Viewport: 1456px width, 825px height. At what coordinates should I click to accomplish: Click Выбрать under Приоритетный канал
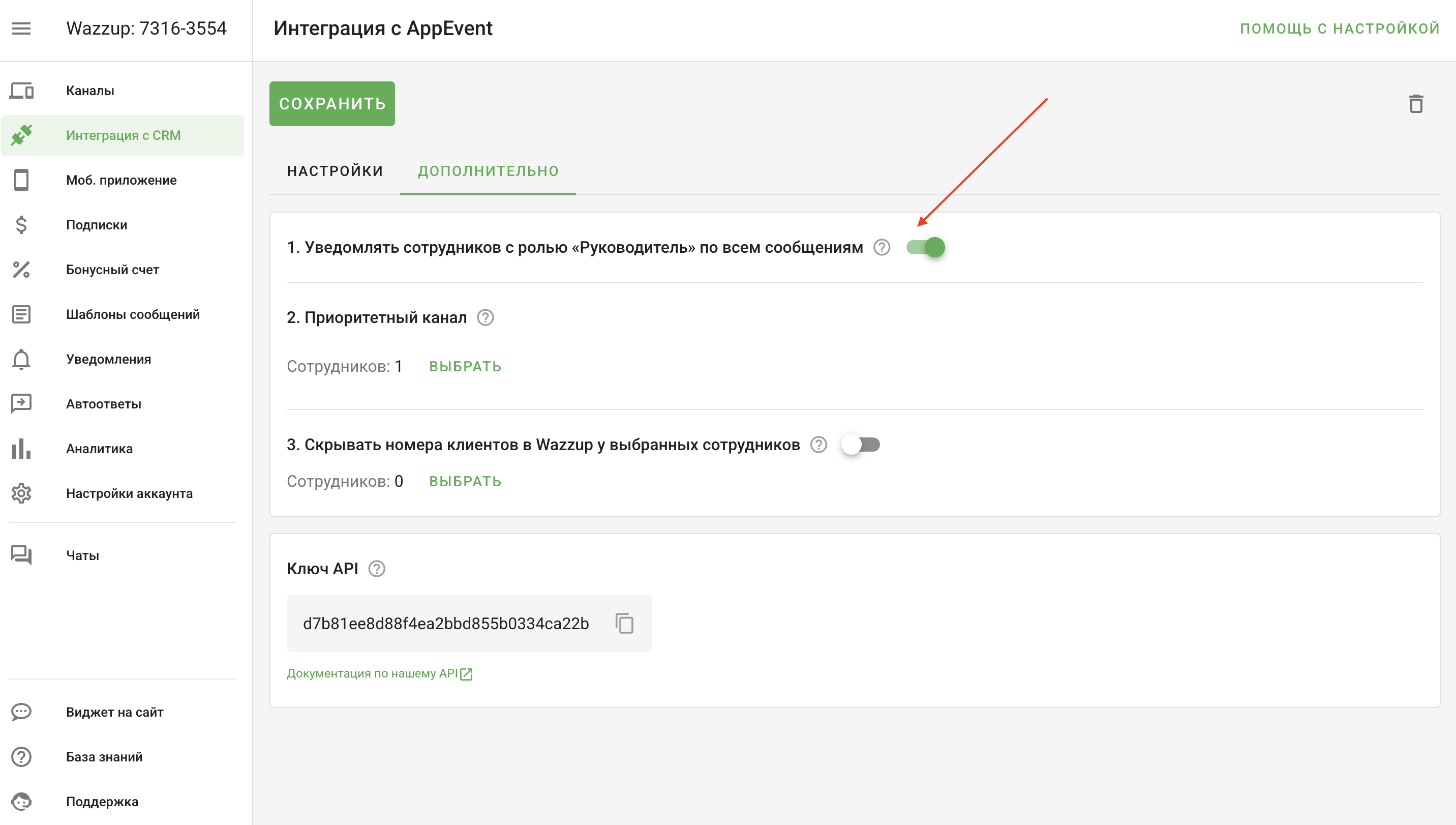coord(465,367)
